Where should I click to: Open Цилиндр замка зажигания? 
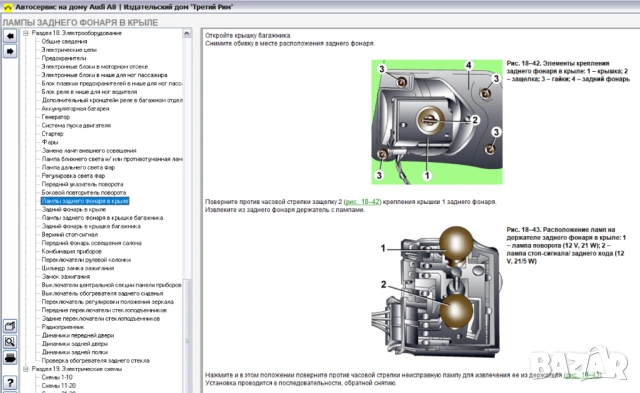click(78, 268)
